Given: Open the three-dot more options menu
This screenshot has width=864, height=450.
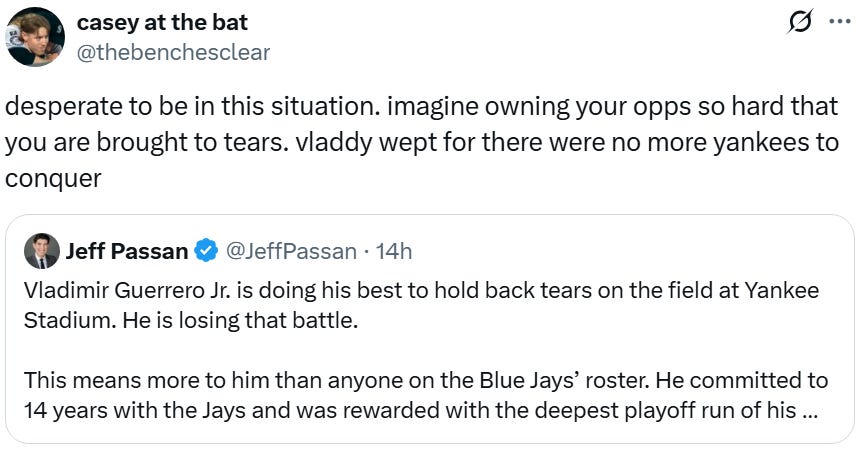Looking at the screenshot, I should 840,21.
